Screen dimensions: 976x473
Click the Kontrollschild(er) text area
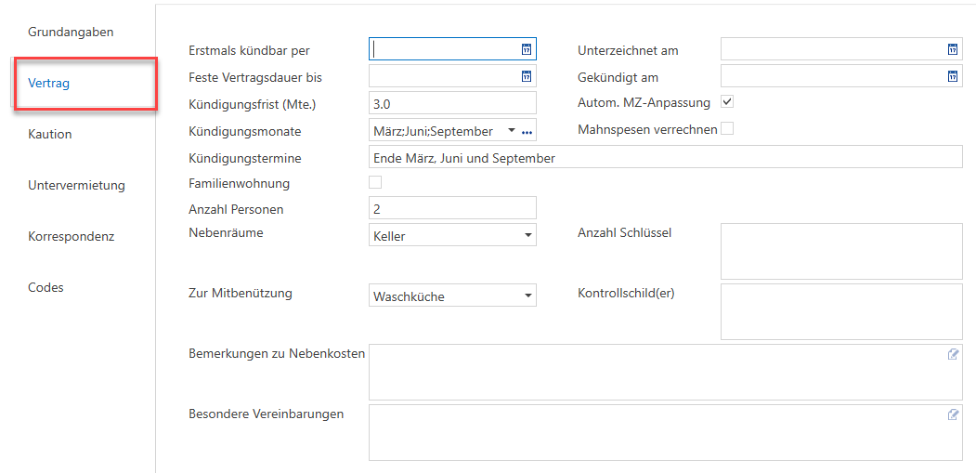[842, 311]
